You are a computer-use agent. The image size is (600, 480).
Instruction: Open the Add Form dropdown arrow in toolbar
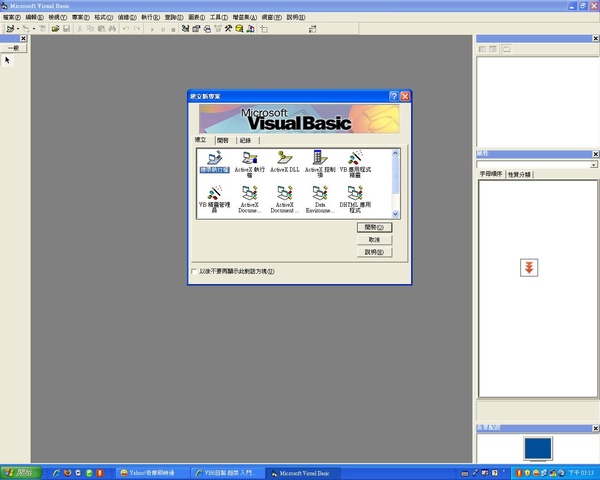[x=34, y=29]
